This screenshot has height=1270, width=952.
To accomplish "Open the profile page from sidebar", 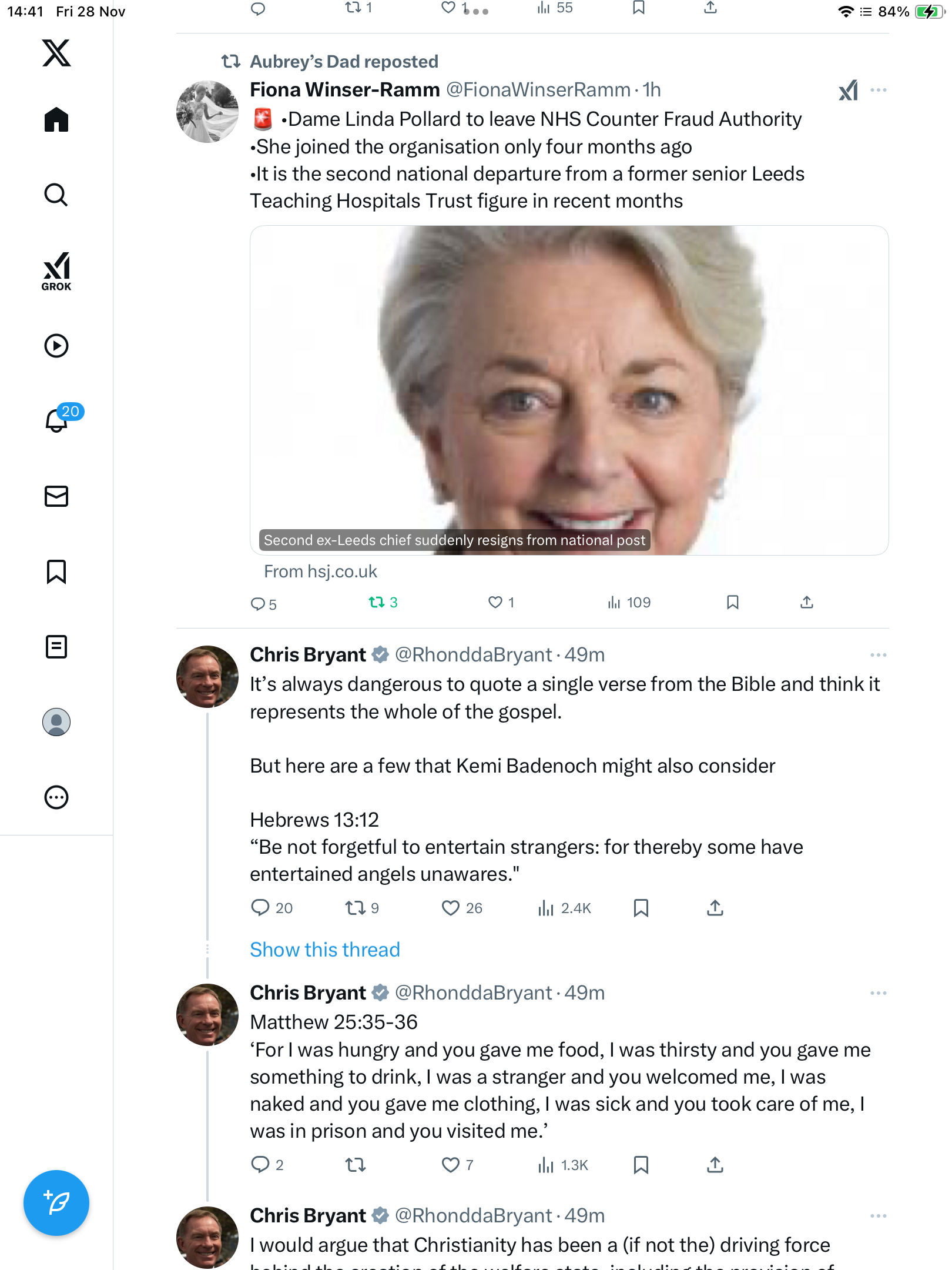I will point(56,722).
